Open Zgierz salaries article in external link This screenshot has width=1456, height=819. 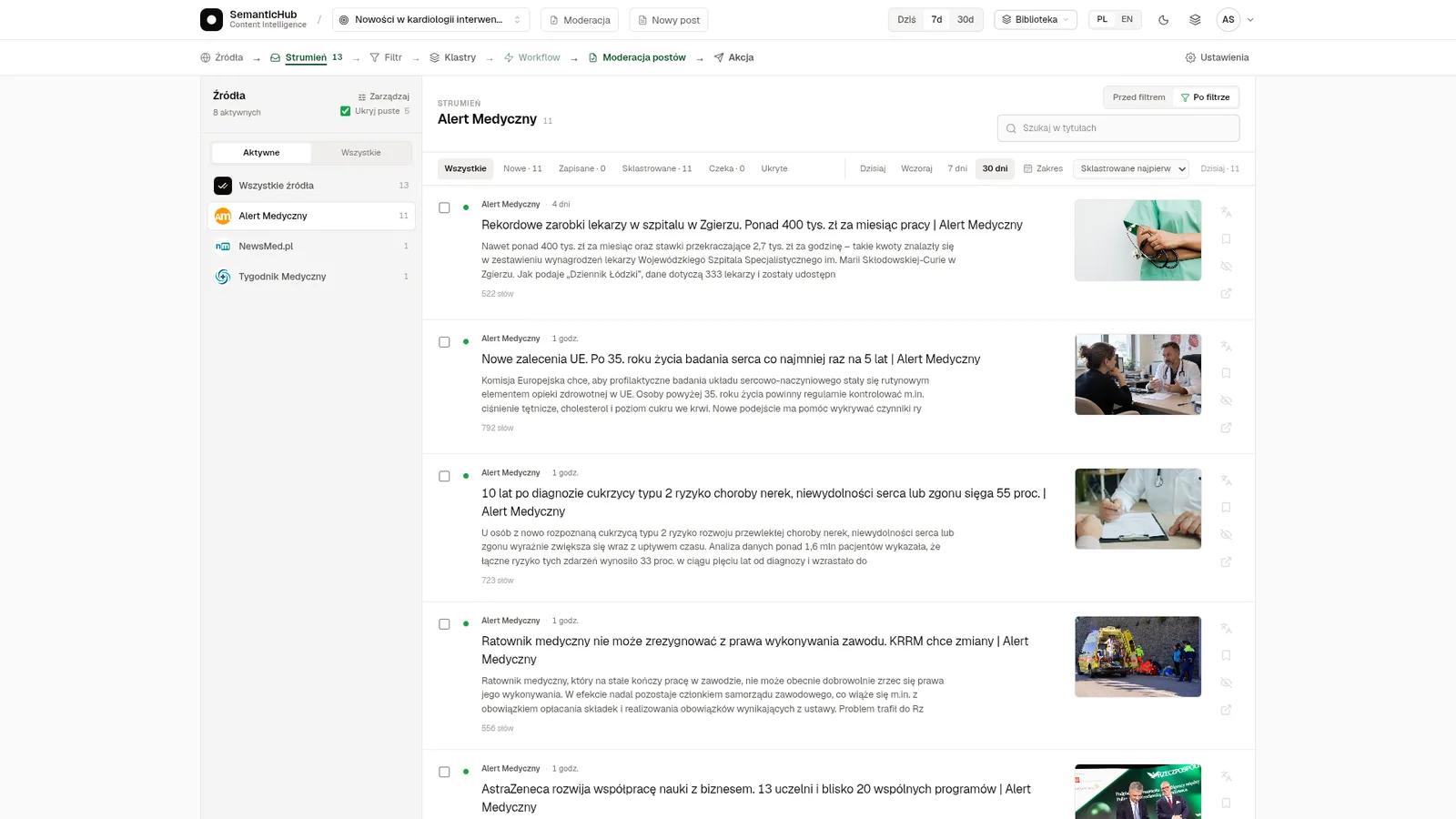[x=1226, y=293]
